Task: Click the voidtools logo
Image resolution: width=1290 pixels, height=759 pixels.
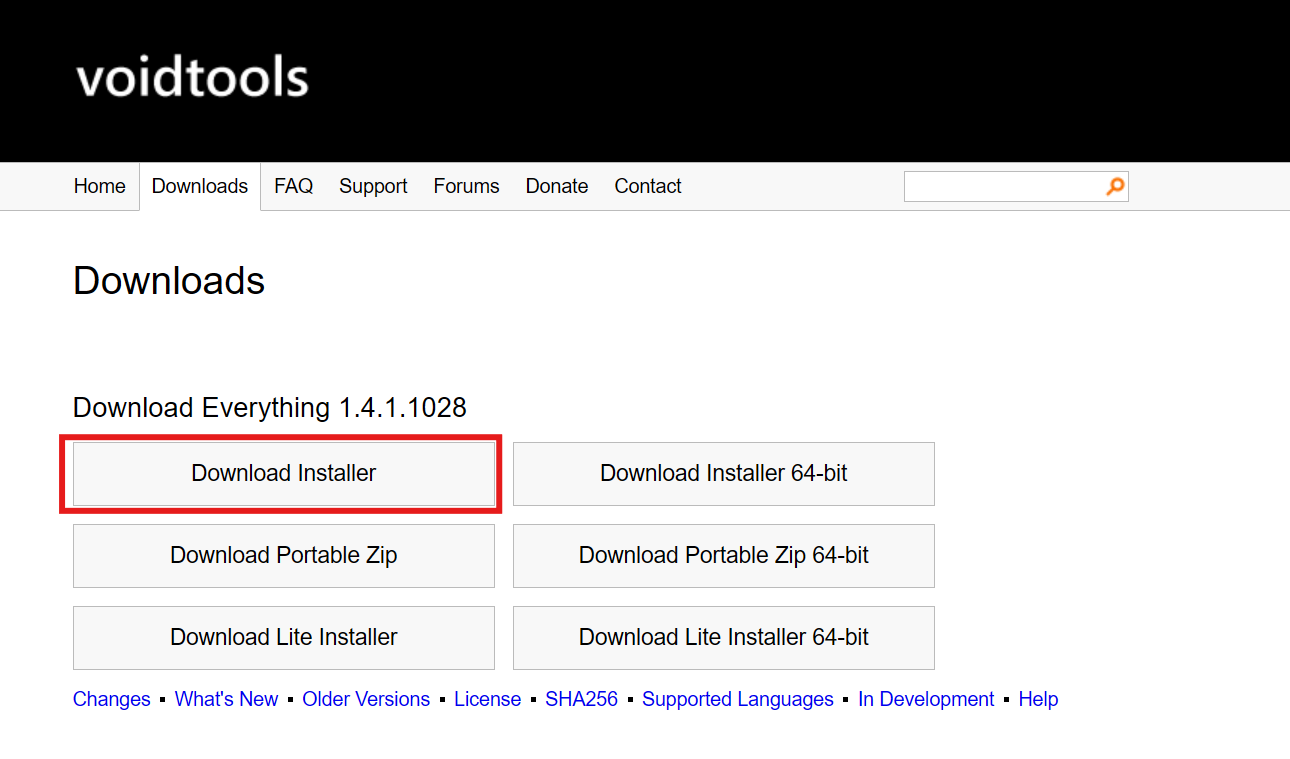Action: (192, 78)
